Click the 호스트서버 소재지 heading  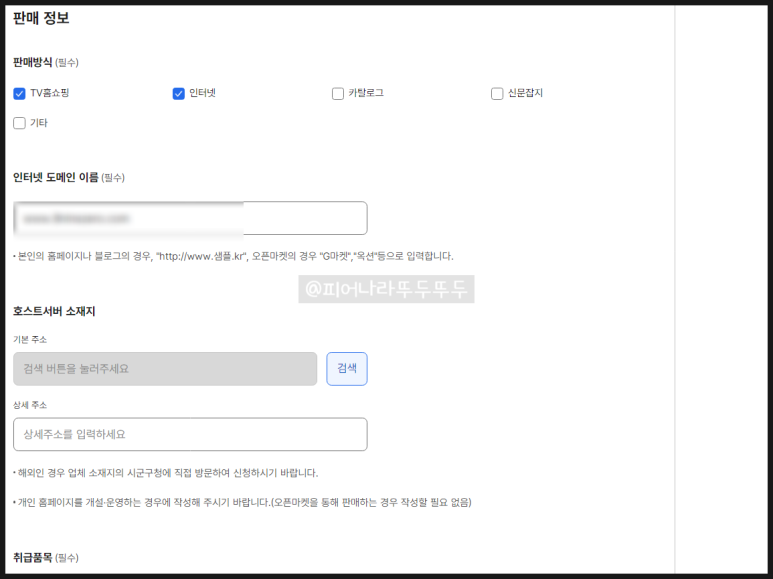coord(54,311)
